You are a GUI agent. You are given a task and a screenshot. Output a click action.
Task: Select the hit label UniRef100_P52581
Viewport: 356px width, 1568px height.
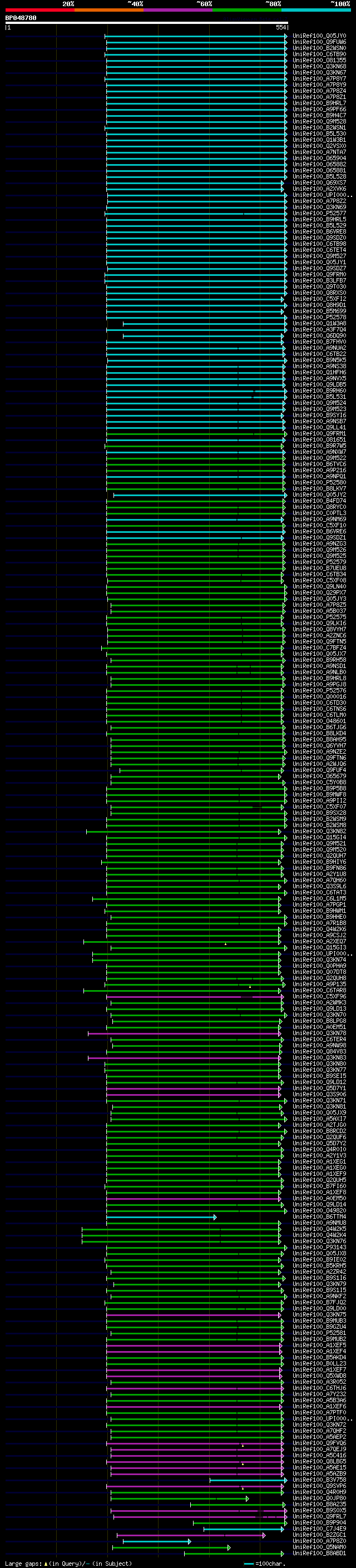pos(319,1333)
